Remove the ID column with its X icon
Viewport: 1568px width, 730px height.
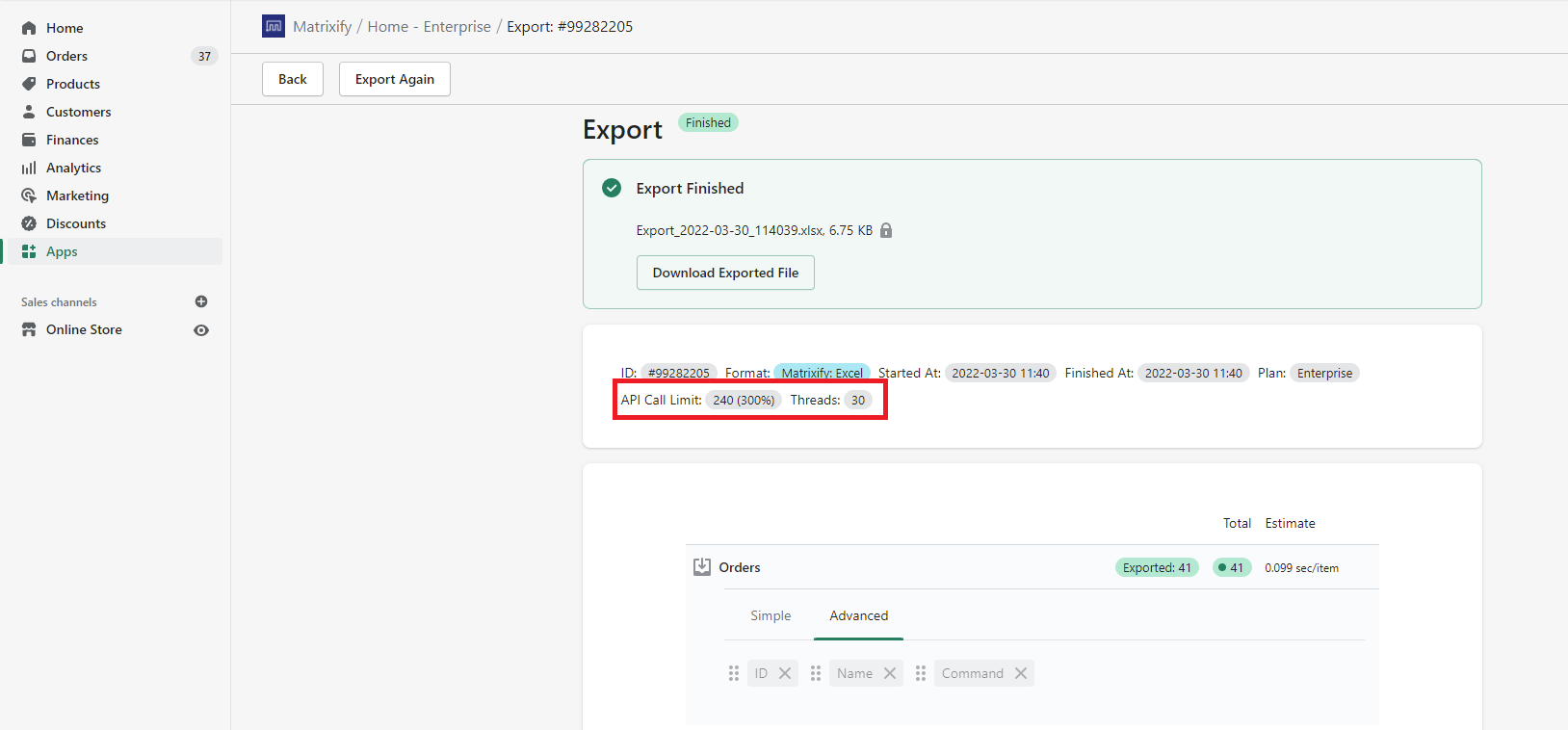coord(785,673)
